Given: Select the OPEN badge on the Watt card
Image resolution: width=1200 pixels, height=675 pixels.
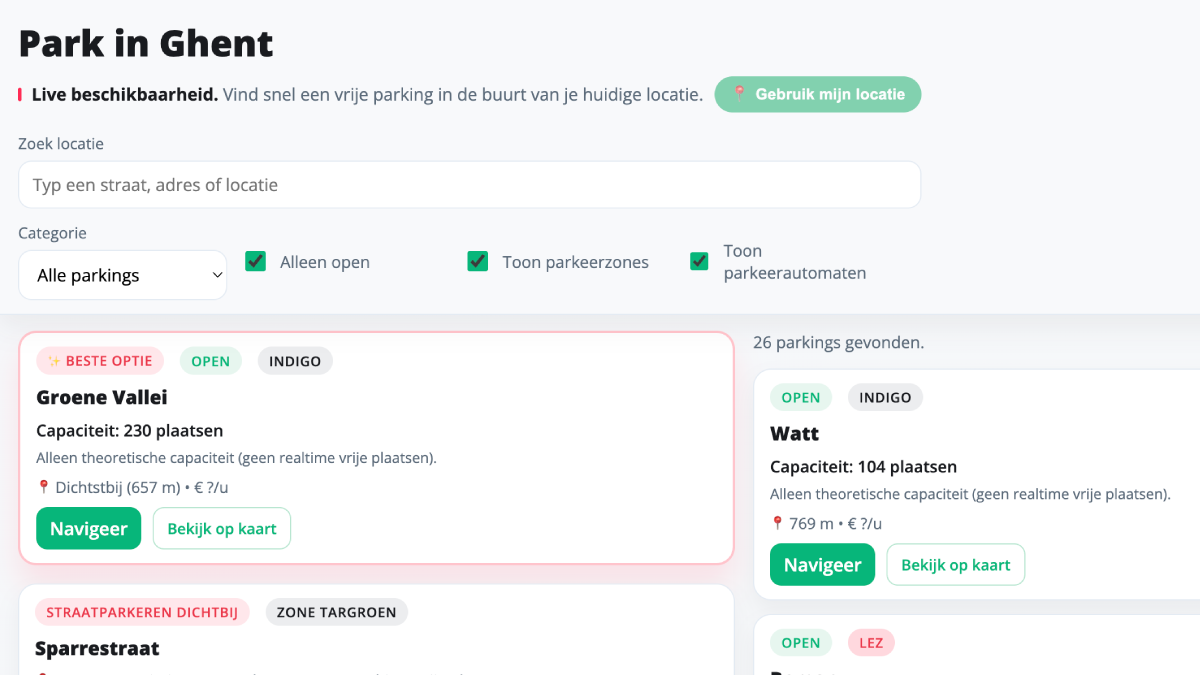Looking at the screenshot, I should point(801,397).
